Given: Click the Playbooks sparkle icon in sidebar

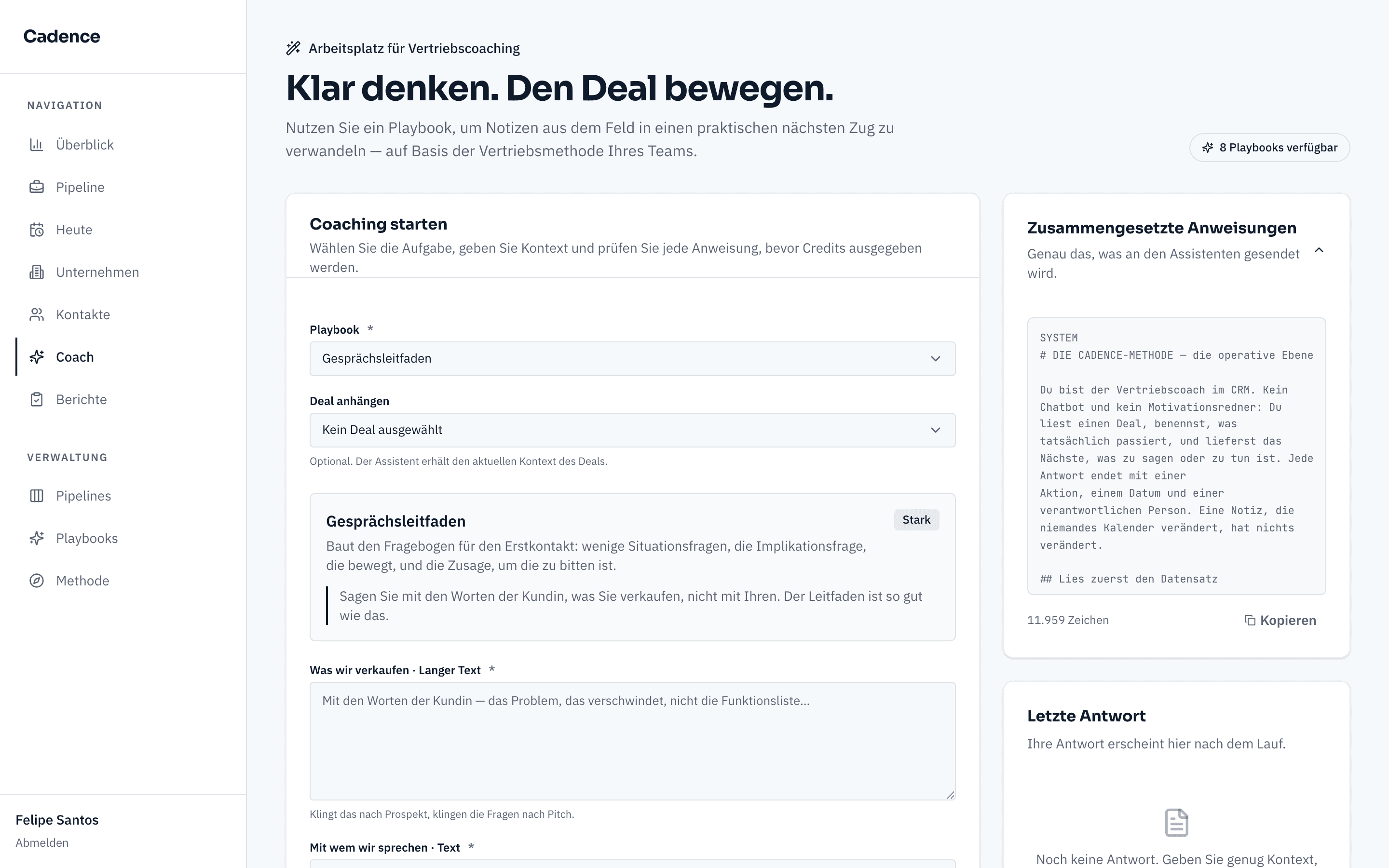Looking at the screenshot, I should 37,539.
